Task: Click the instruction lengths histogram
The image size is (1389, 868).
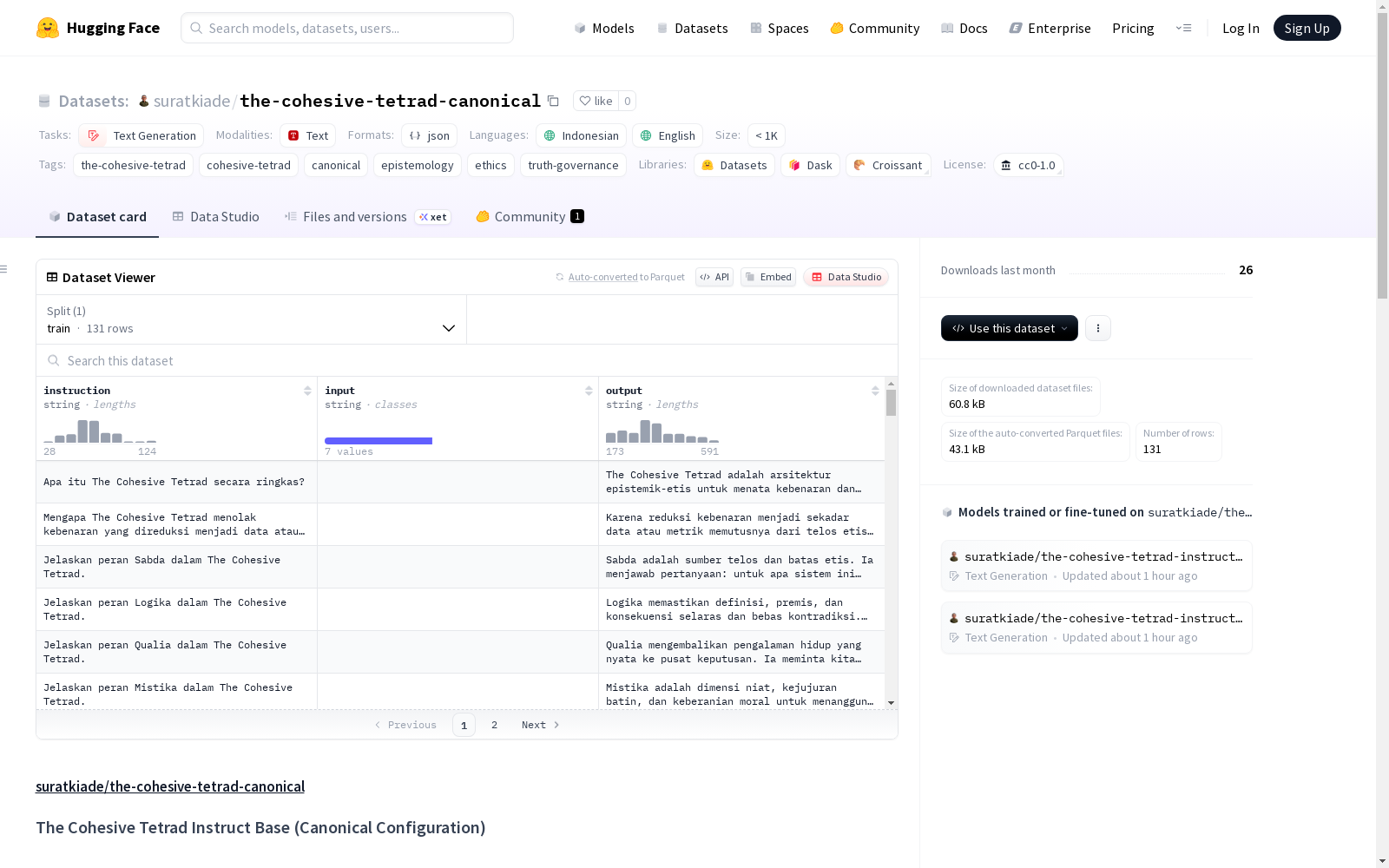Action: pyautogui.click(x=100, y=431)
